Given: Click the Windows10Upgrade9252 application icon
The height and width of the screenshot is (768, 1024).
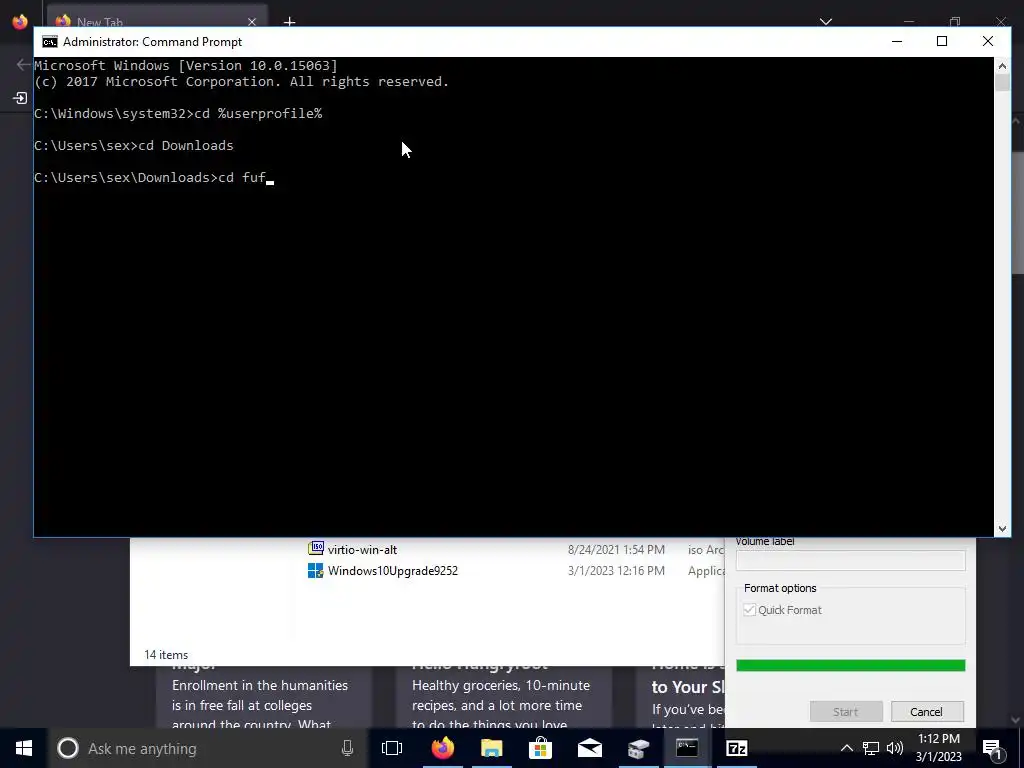Looking at the screenshot, I should [315, 571].
